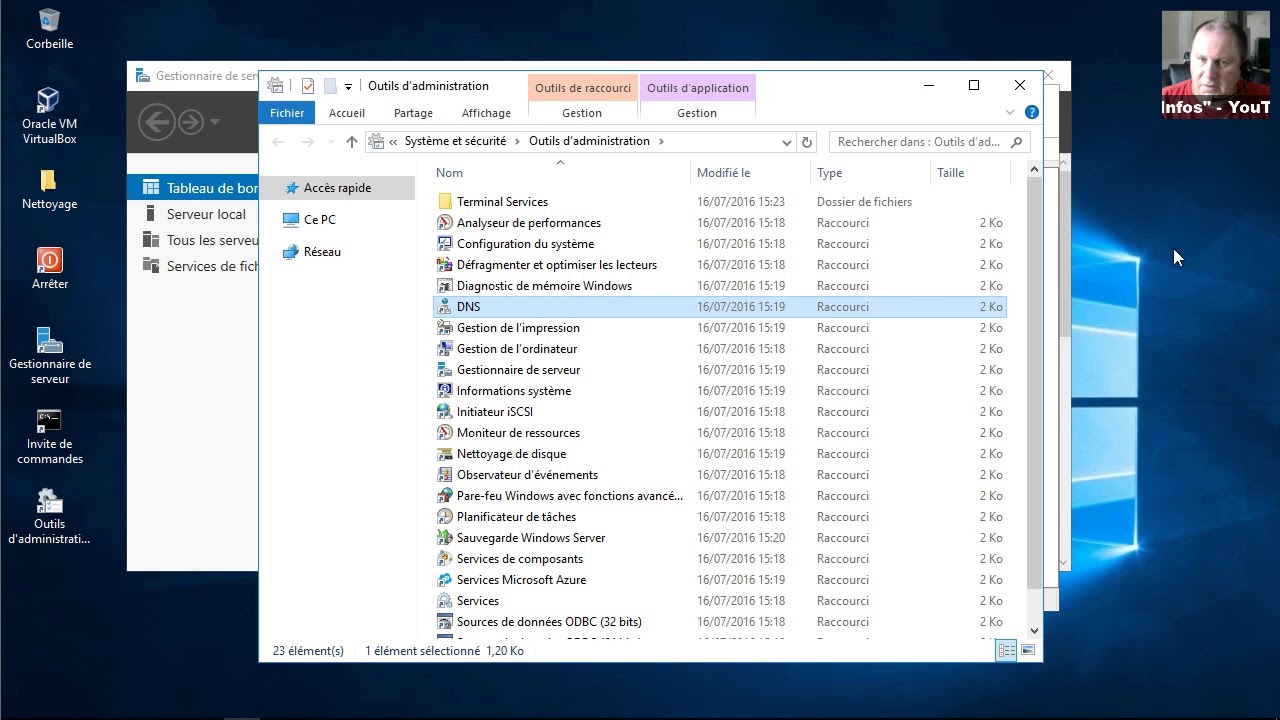
Task: Click the Moniteur de ressources icon
Action: point(445,433)
